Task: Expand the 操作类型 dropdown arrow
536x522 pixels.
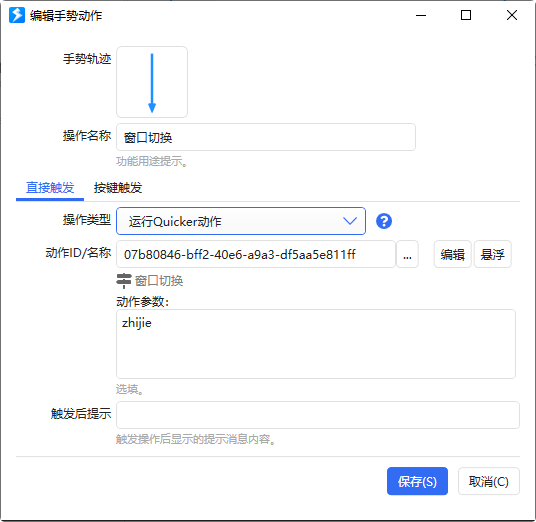Action: pos(350,221)
